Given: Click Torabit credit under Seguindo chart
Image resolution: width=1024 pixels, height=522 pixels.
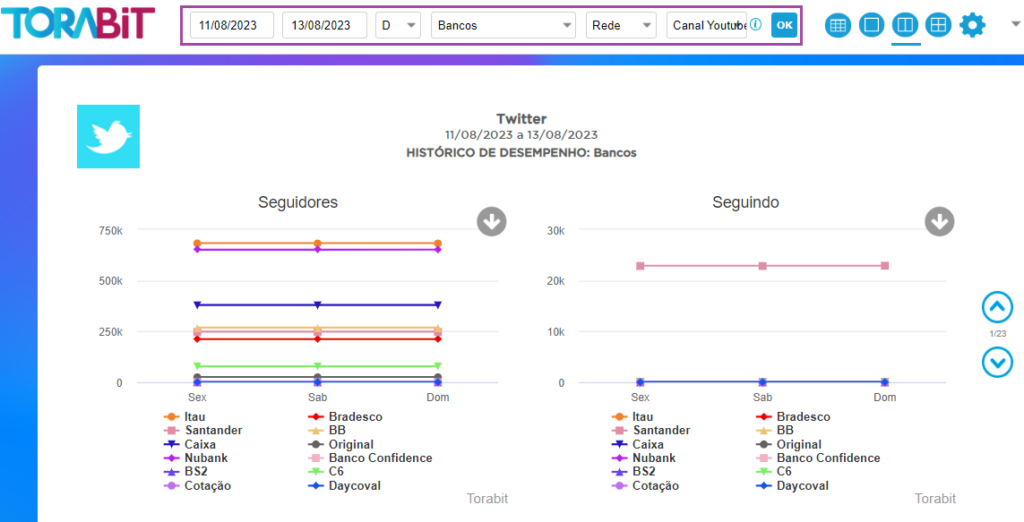Looking at the screenshot, I should click(x=935, y=499).
